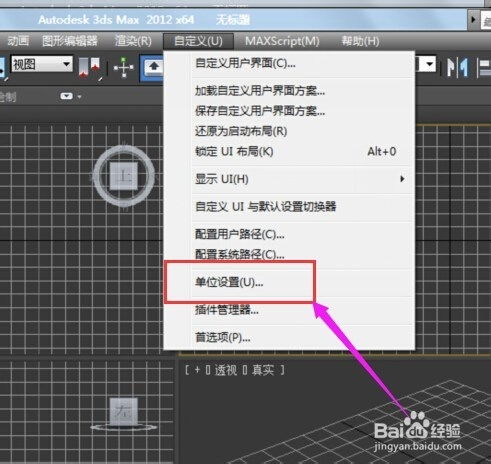Open the 视图 reference coordinate dropdown
The height and width of the screenshot is (464, 491).
tap(42, 64)
